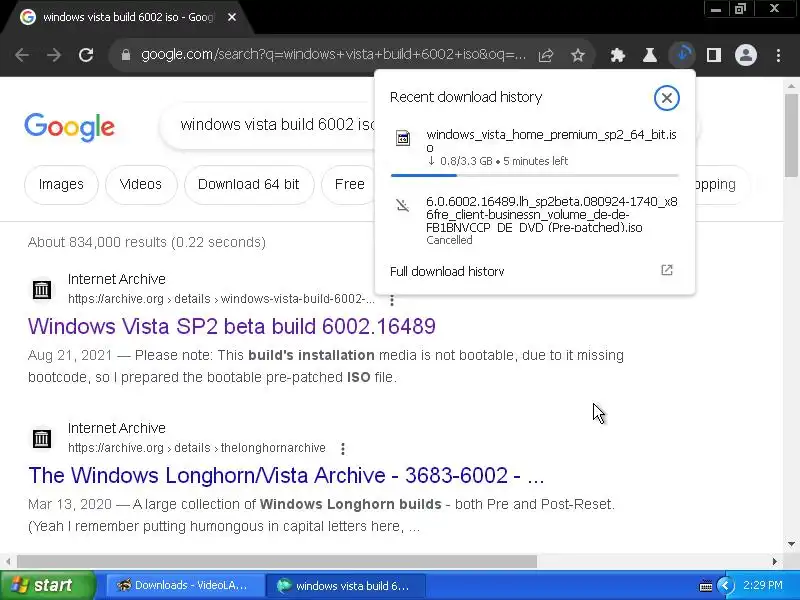
Task: Select the Free filter chip
Action: click(349, 184)
